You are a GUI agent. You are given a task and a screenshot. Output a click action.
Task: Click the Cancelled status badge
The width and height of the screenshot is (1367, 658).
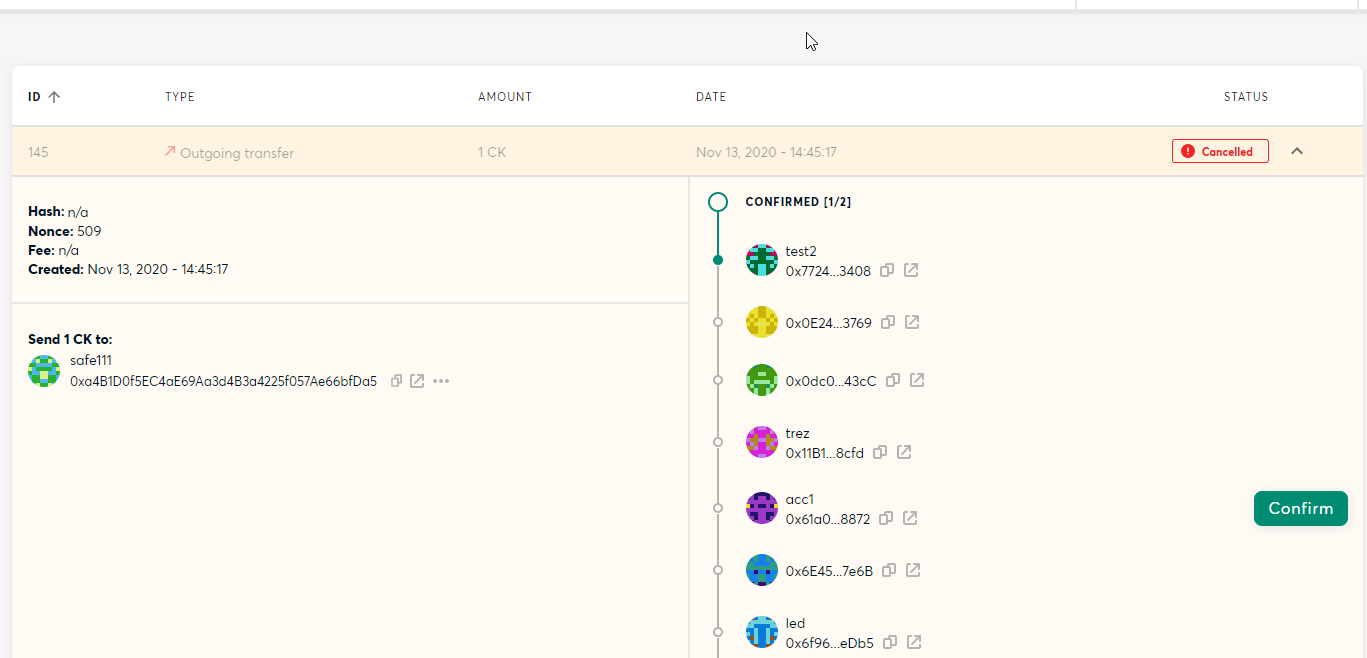click(1220, 151)
